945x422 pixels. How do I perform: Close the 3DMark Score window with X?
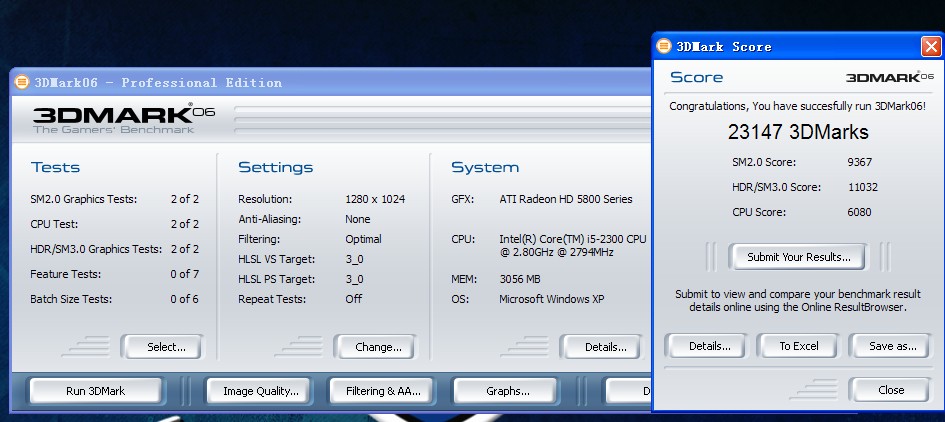(x=931, y=46)
